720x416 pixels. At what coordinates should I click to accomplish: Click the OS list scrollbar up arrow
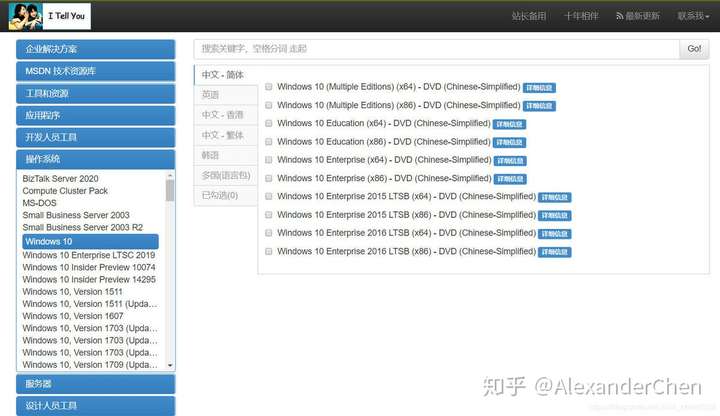(x=170, y=175)
